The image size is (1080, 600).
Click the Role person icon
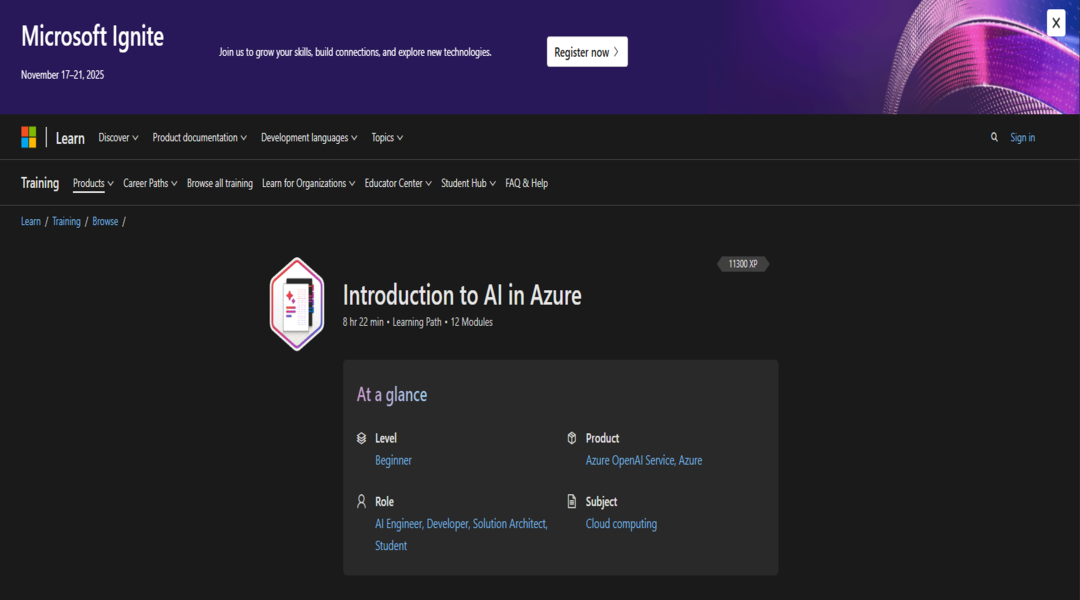click(x=362, y=501)
